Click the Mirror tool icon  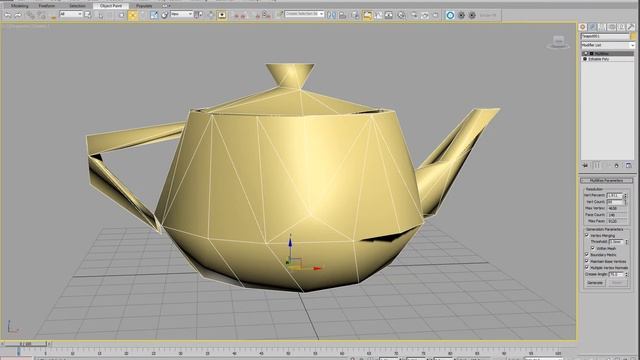[331, 15]
